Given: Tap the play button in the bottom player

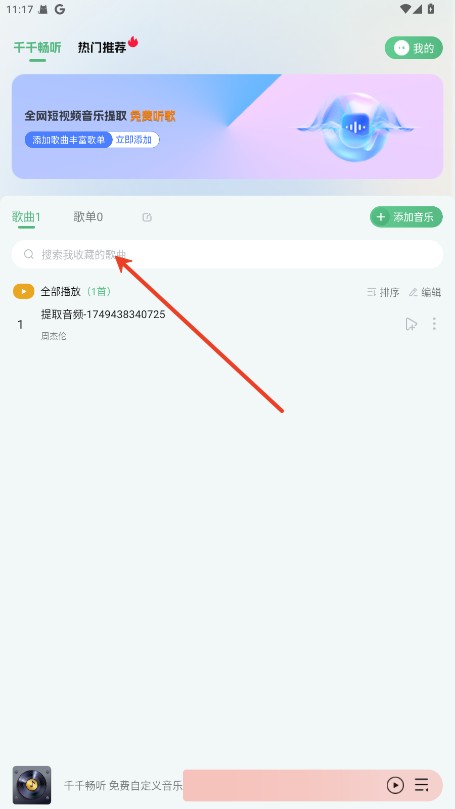Looking at the screenshot, I should [x=395, y=785].
